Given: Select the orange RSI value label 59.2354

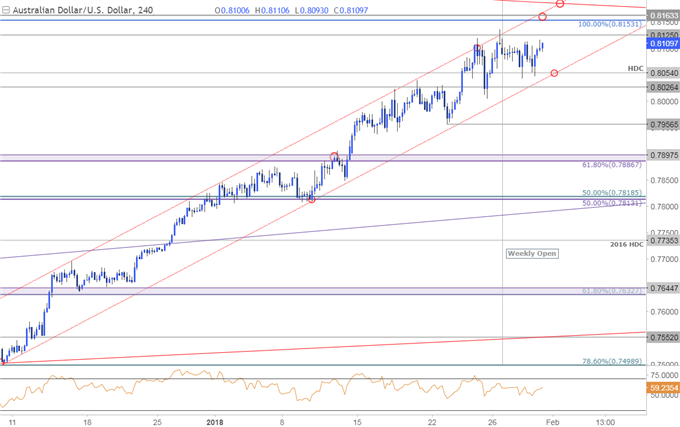Looking at the screenshot, I should (663, 388).
